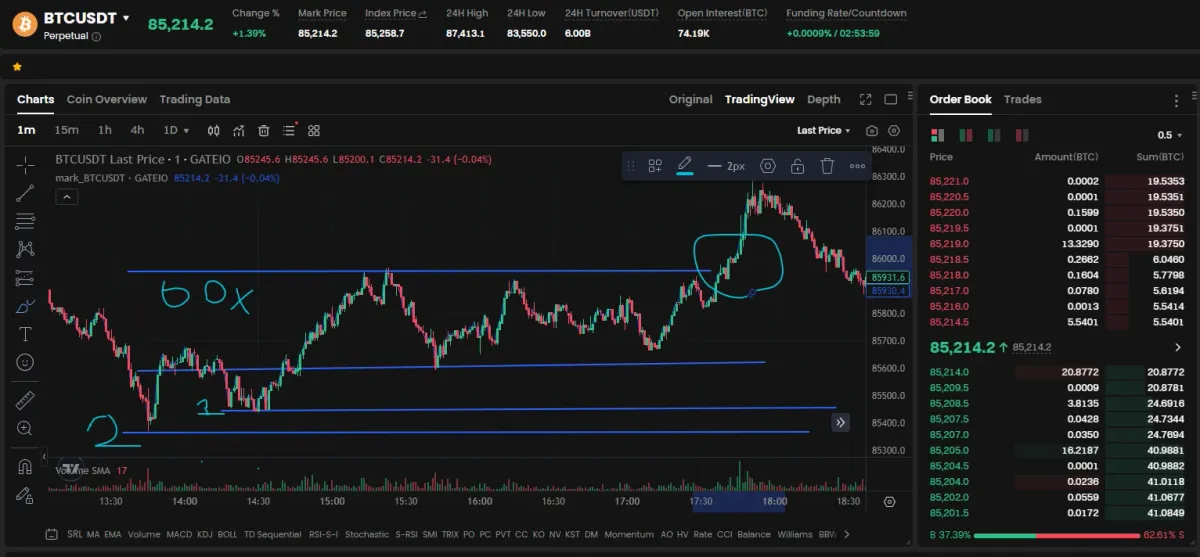Delete the selected drawing via floating toolbar
Screen dimensions: 1200x557
click(x=827, y=166)
